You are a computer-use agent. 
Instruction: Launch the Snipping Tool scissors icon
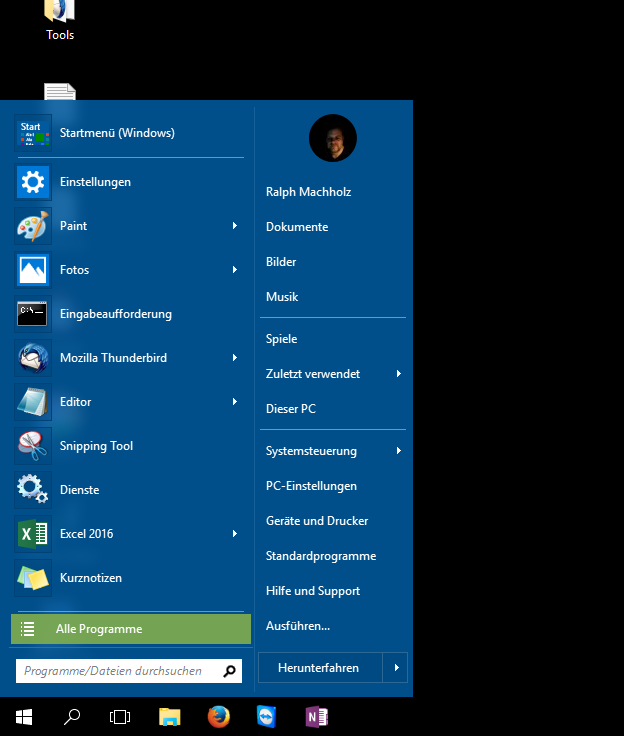coord(33,445)
